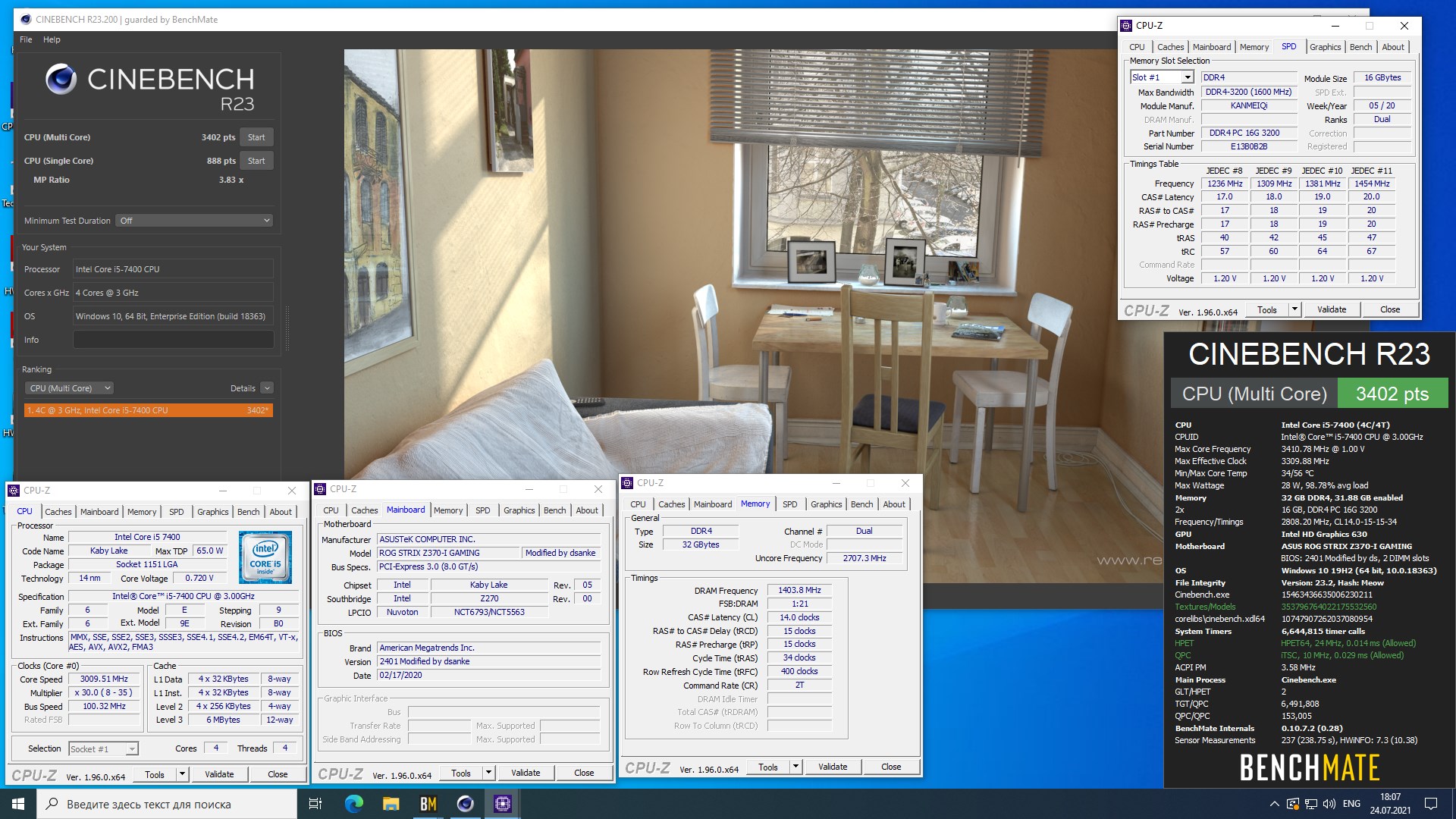The height and width of the screenshot is (819, 1456).
Task: Click Validate in Mainboard CPU-Z window
Action: (x=526, y=773)
